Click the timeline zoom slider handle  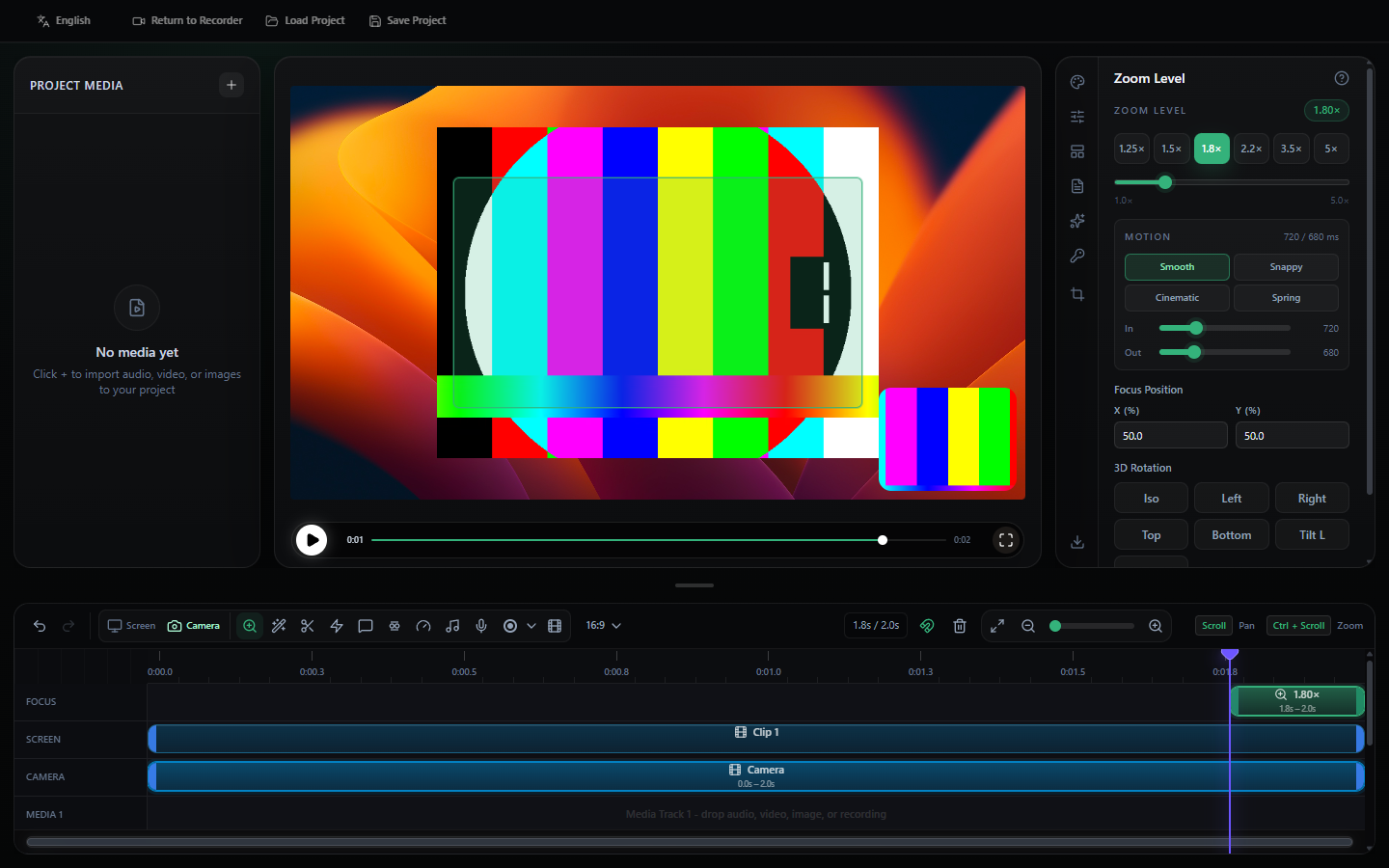click(x=1055, y=626)
